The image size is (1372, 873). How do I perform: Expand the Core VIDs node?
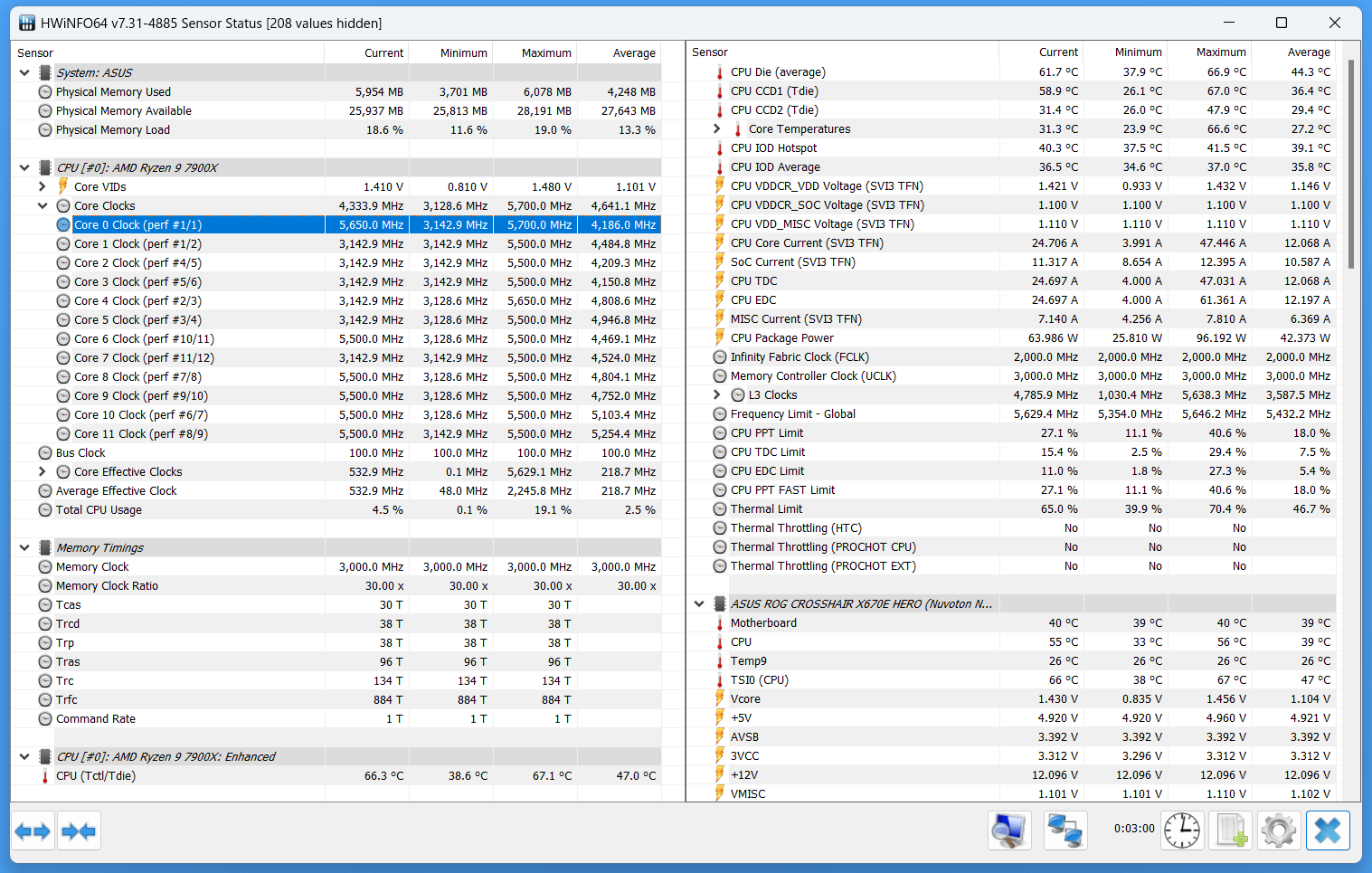pos(43,186)
